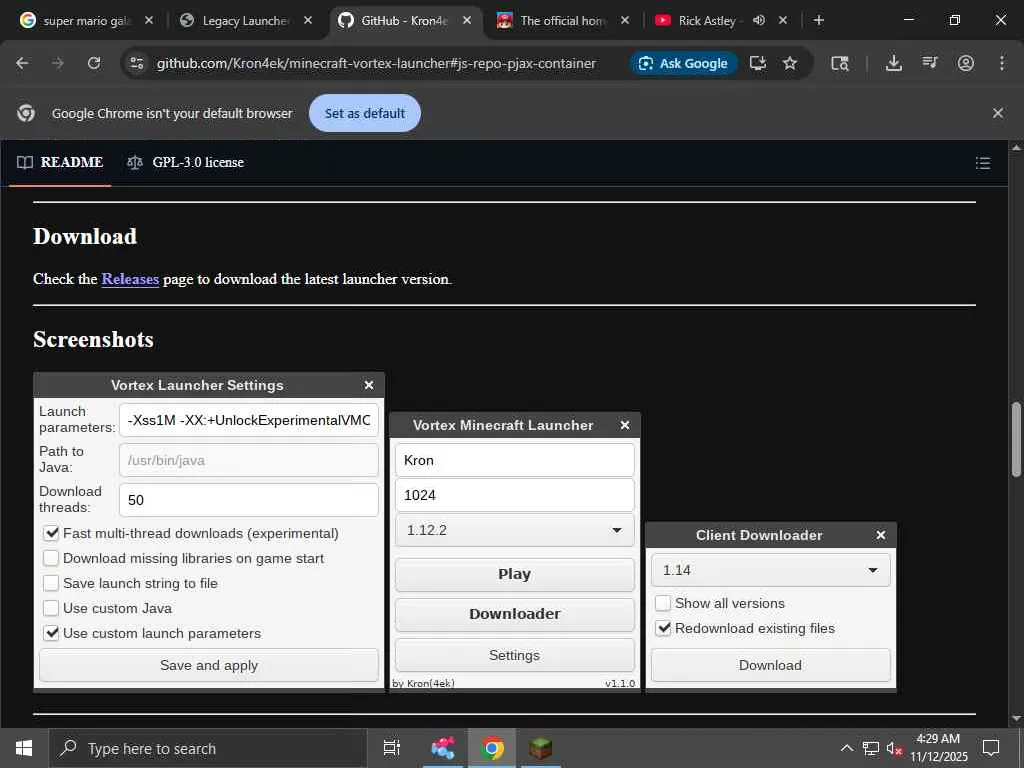The image size is (1024, 768).
Task: Bookmark this page with the star icon
Action: pyautogui.click(x=790, y=63)
